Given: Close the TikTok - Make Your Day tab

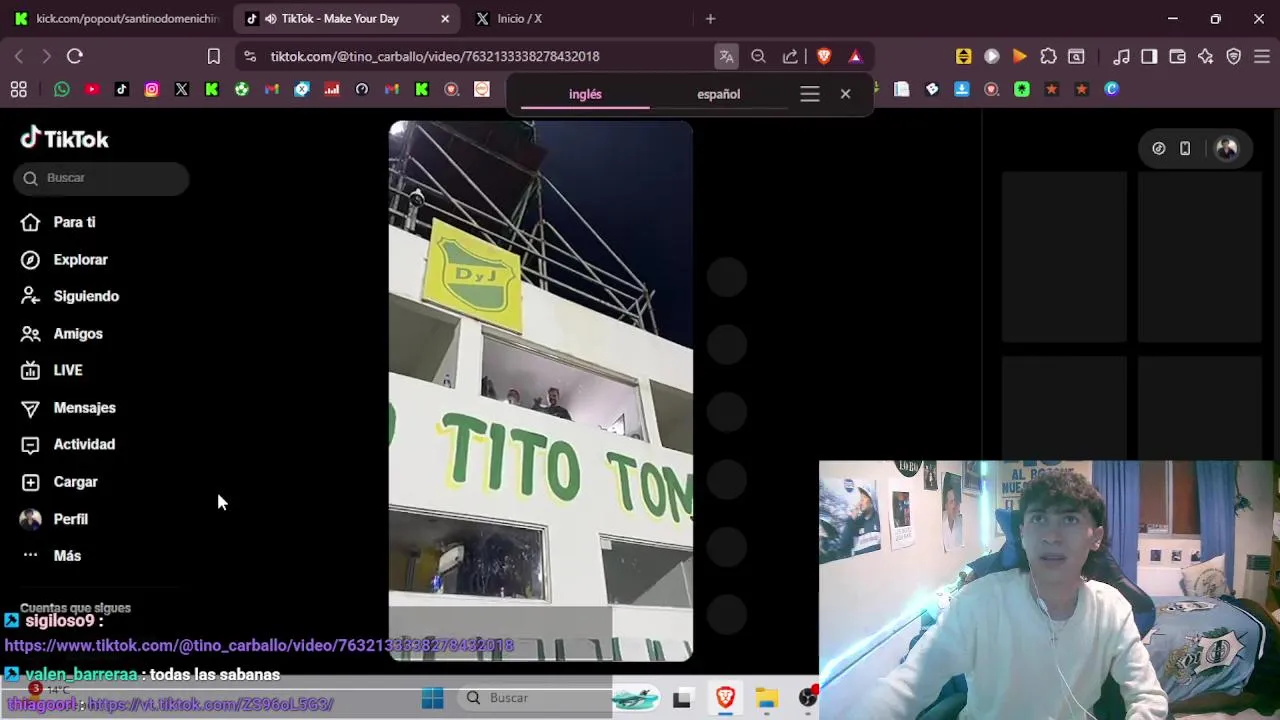Looking at the screenshot, I should (x=445, y=18).
